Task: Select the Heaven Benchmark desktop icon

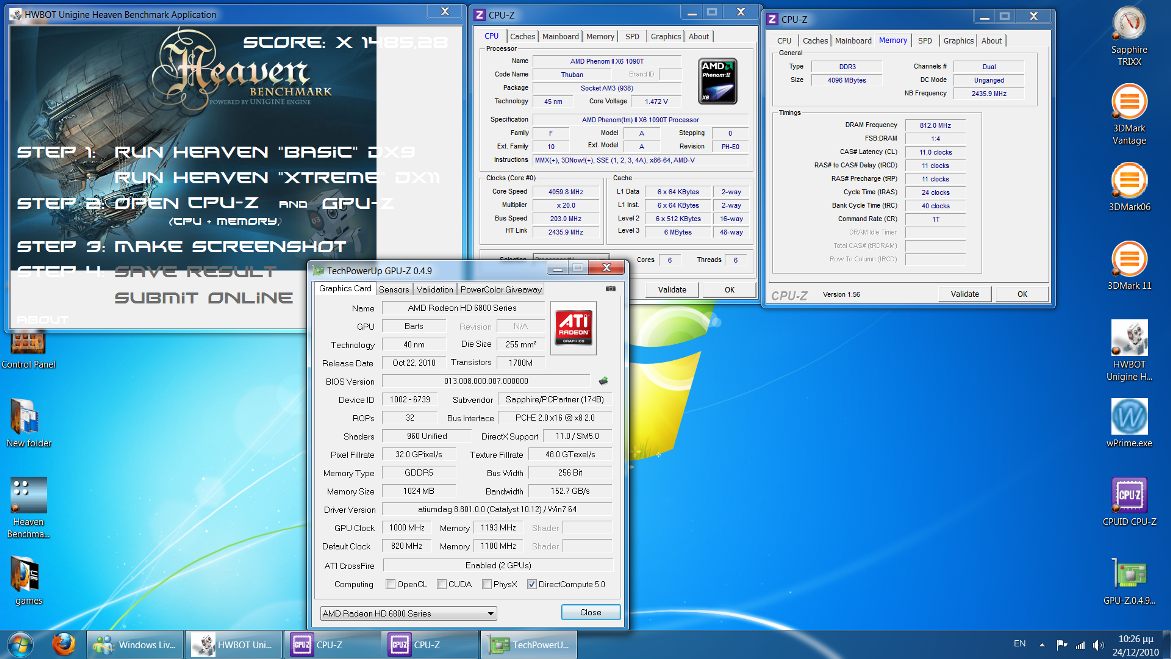Action: [28, 507]
